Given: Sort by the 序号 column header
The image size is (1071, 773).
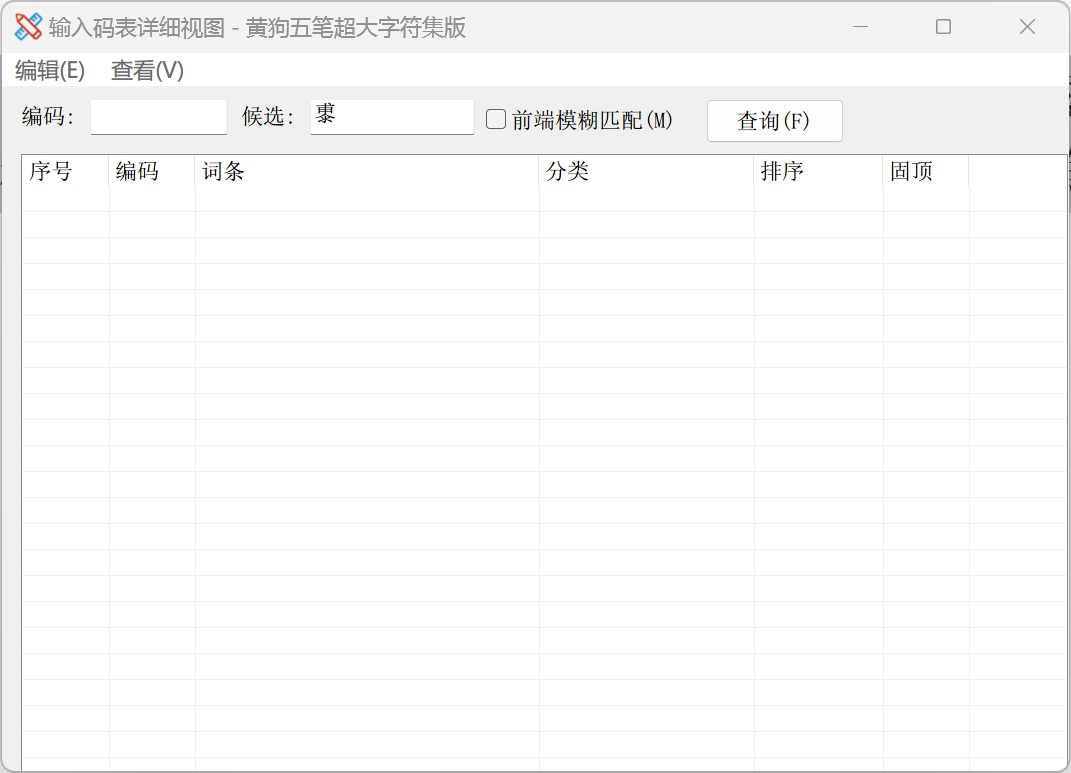Looking at the screenshot, I should pyautogui.click(x=65, y=172).
